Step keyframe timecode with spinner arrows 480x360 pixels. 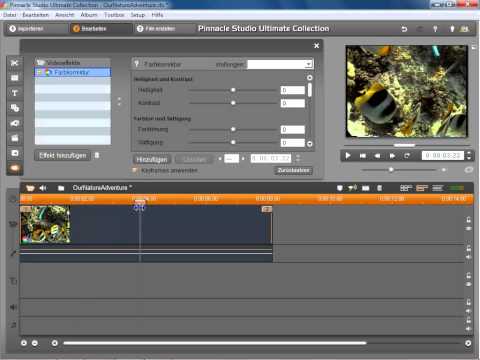click(x=298, y=158)
